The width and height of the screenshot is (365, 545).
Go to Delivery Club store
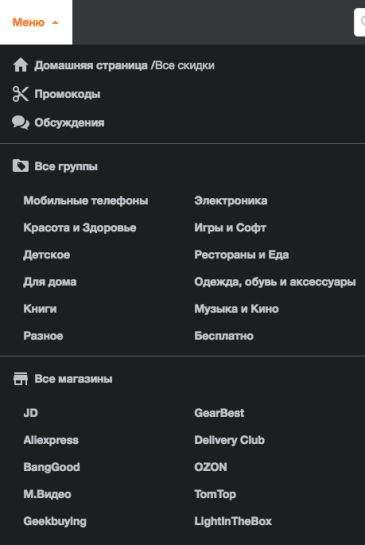coord(229,440)
